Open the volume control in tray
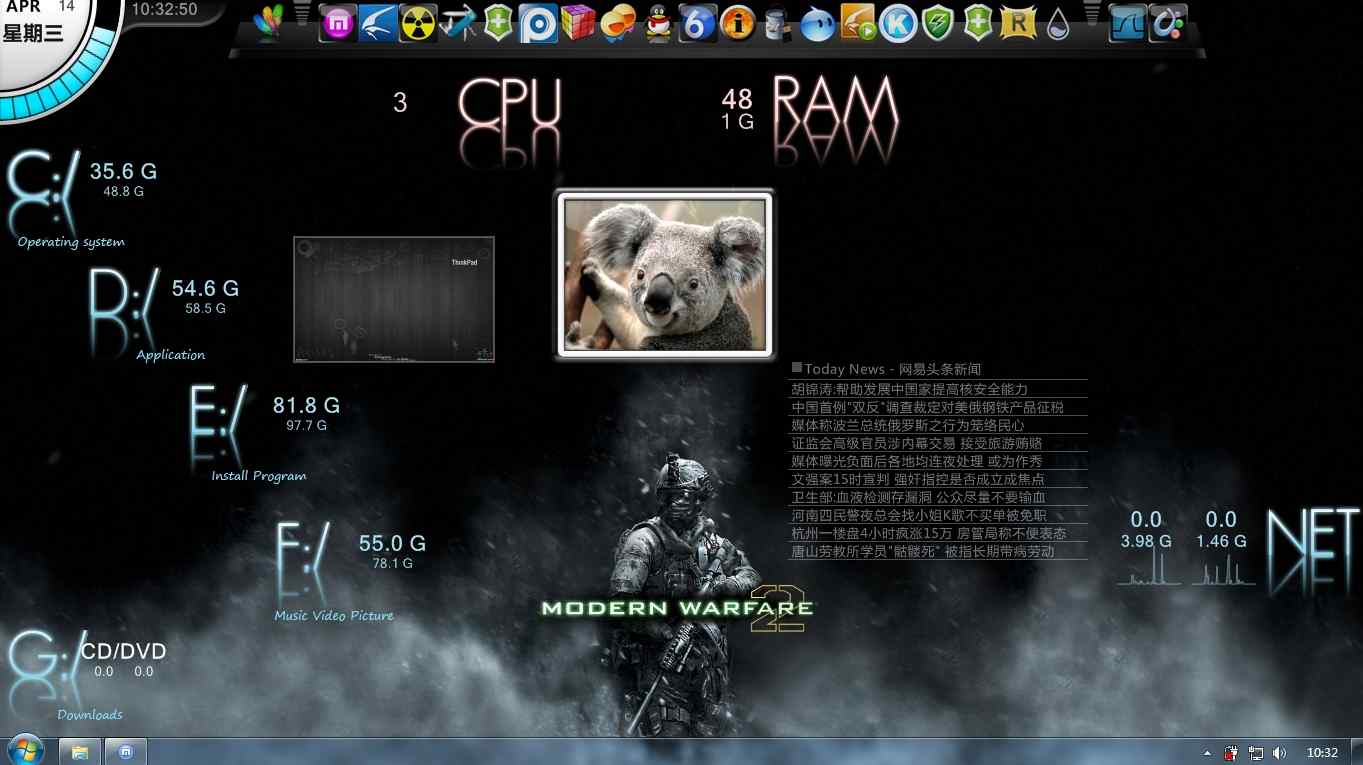The image size is (1363, 765). pos(1279,753)
